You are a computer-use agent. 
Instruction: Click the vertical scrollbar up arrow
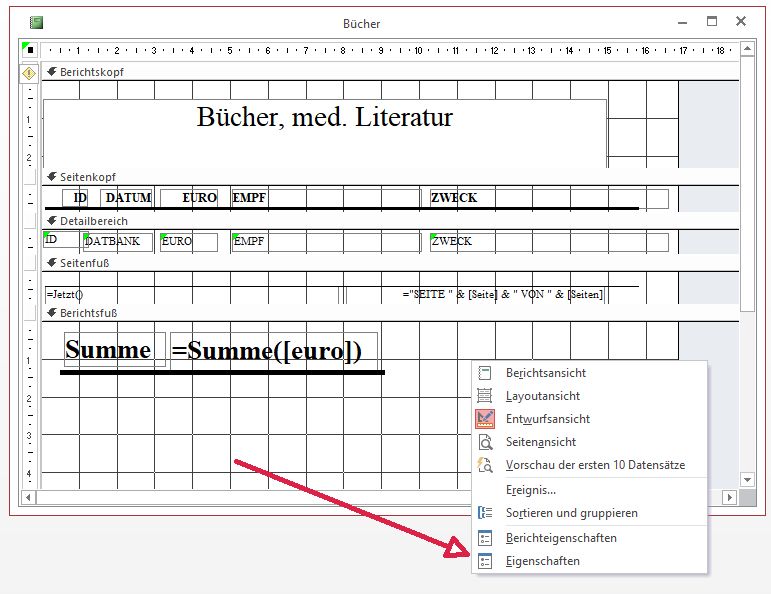click(747, 49)
